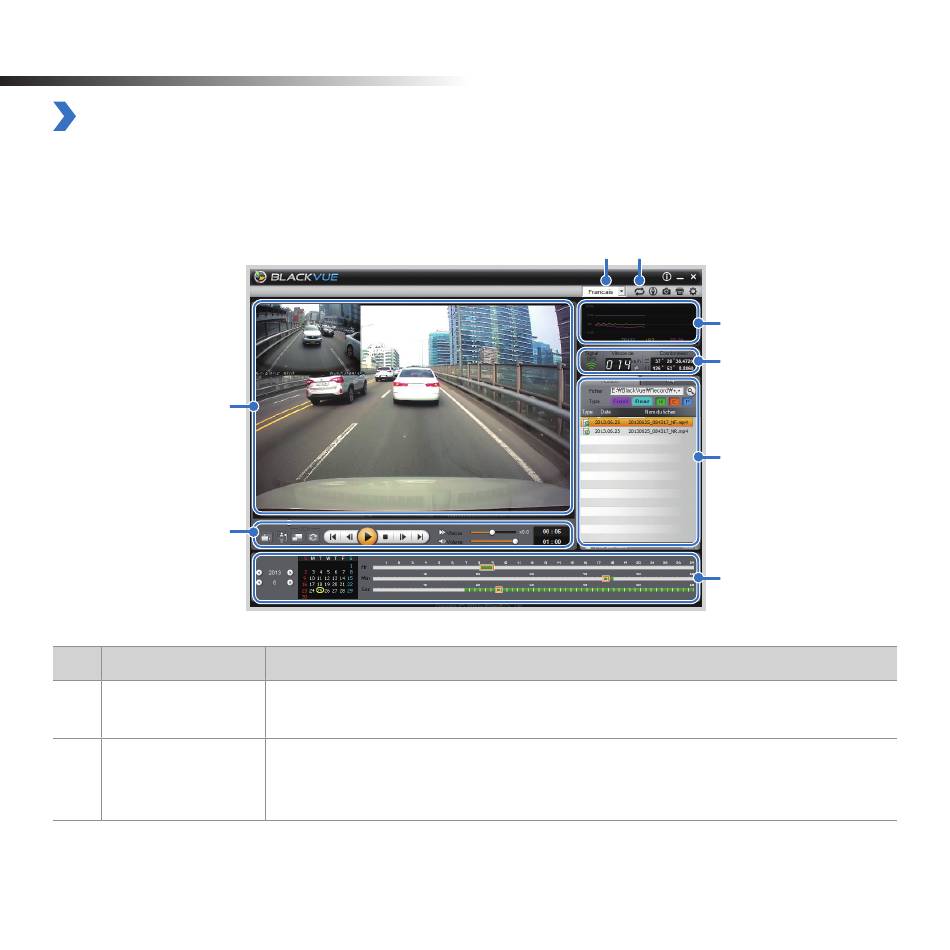Skip to the previous recording
Viewport: 950px width, 950px height.
[332, 537]
